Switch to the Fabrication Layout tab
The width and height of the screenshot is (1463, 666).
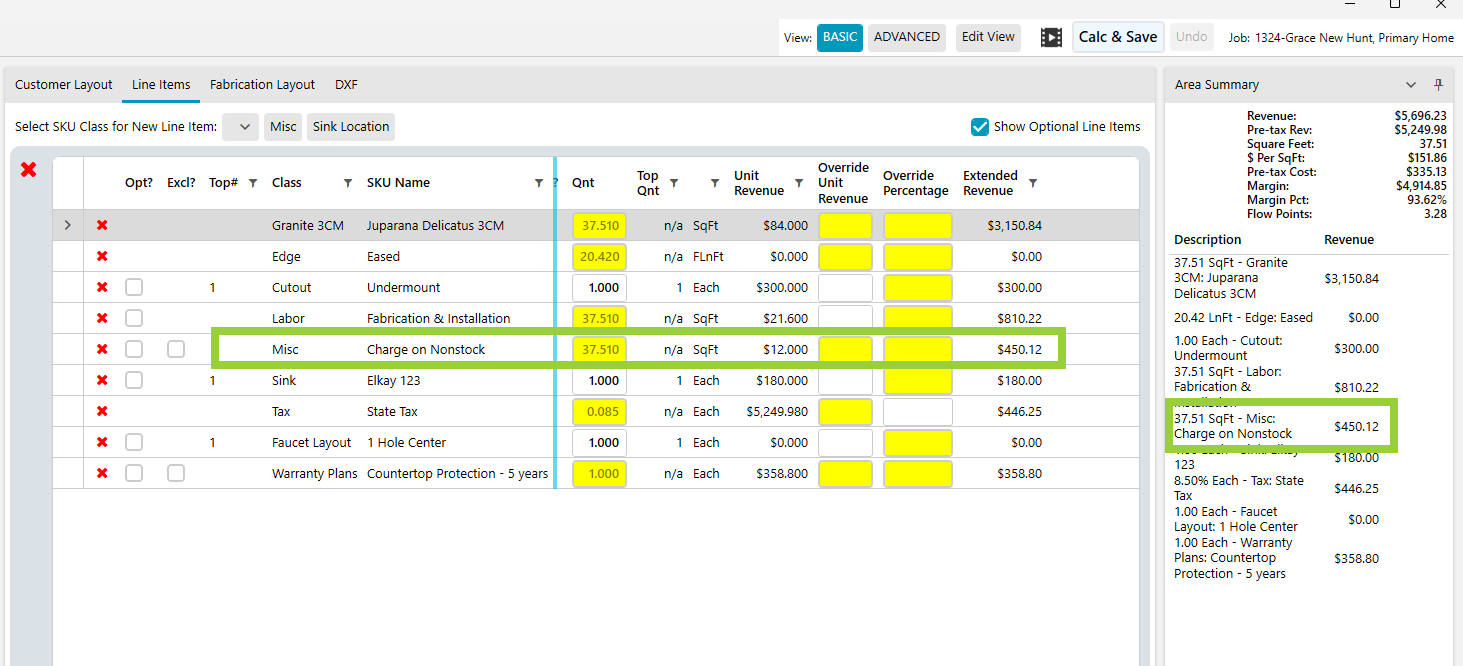point(262,85)
